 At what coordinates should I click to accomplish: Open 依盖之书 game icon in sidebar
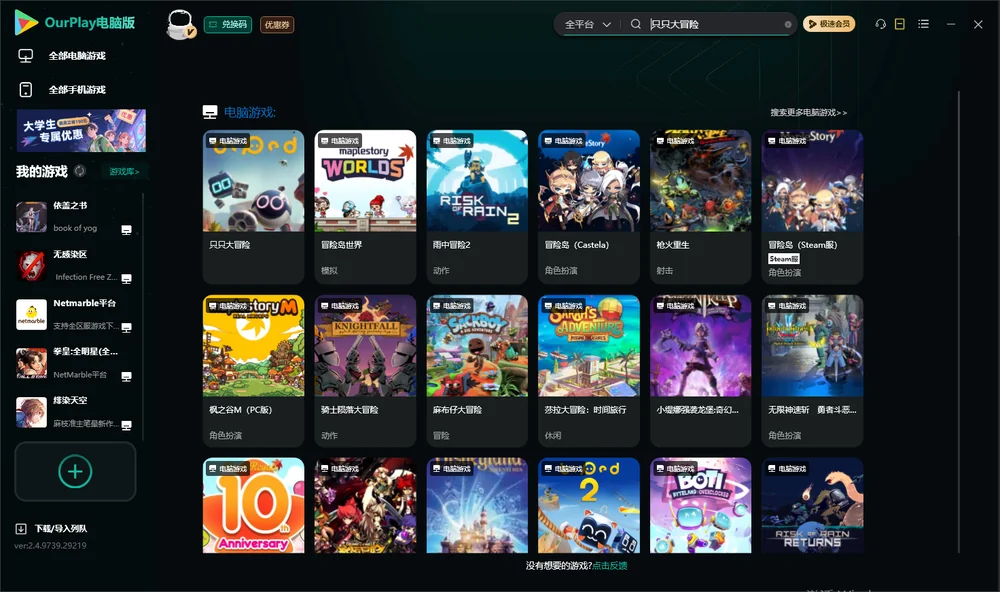pos(31,217)
